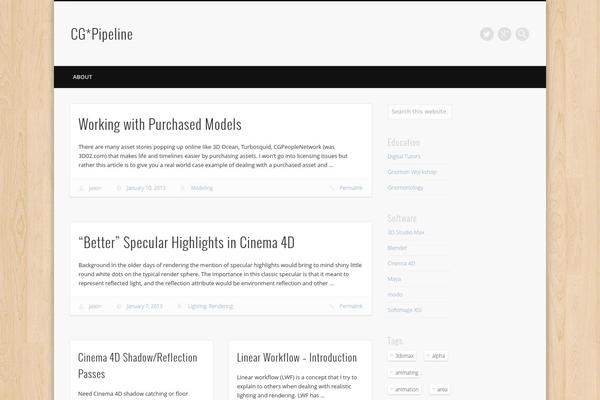Click the January 10, 2013 date link
The height and width of the screenshot is (400, 600).
click(146, 188)
